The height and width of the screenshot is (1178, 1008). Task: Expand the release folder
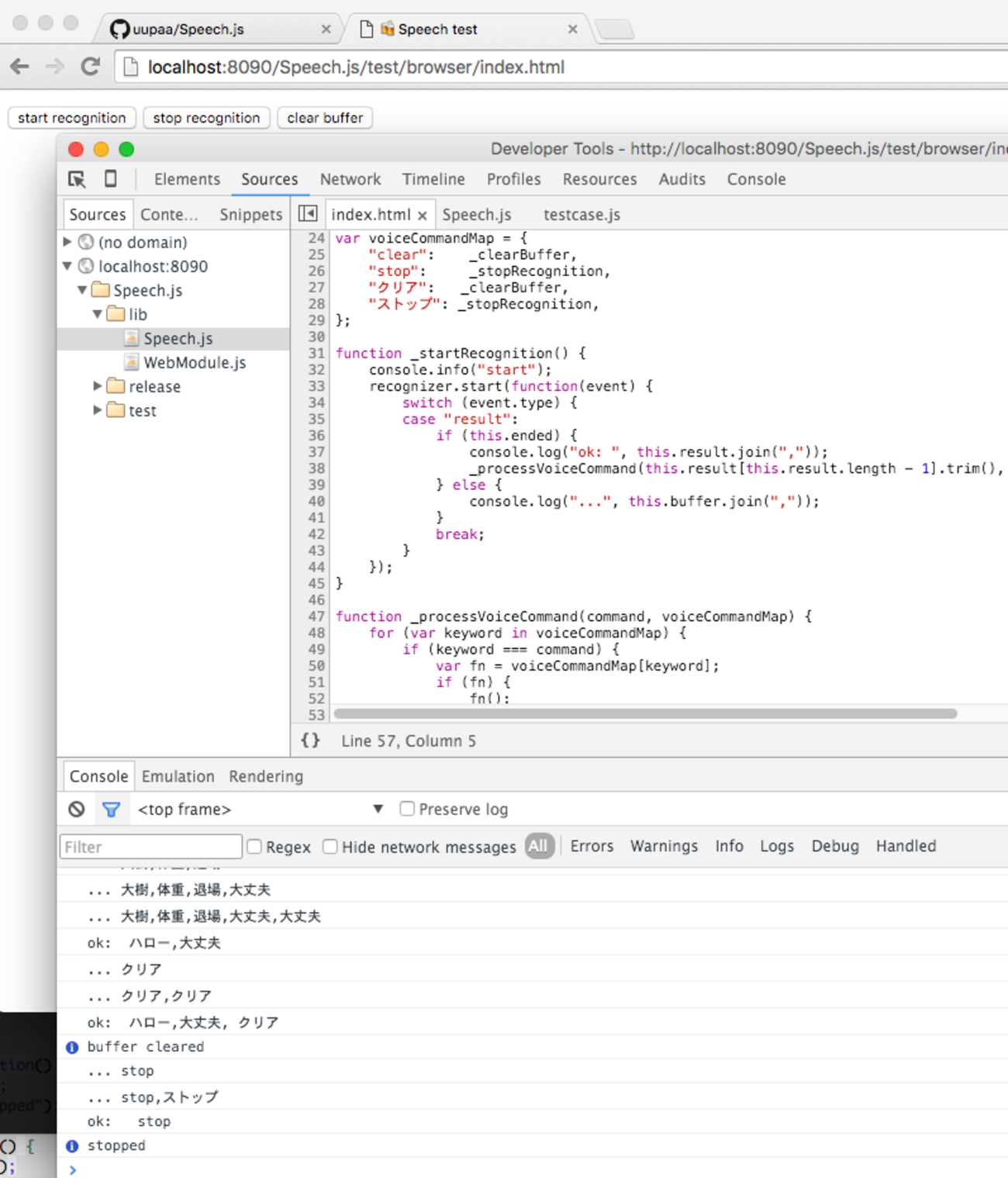click(x=98, y=386)
